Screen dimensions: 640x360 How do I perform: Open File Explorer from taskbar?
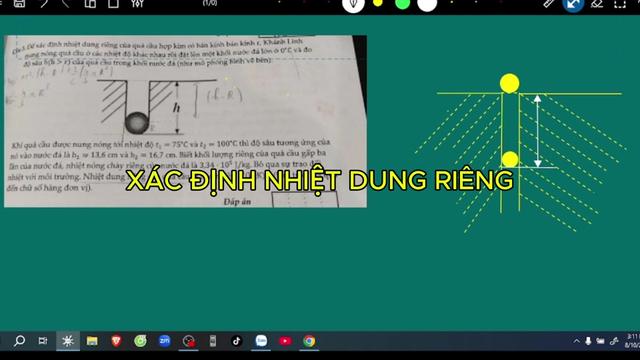point(92,341)
